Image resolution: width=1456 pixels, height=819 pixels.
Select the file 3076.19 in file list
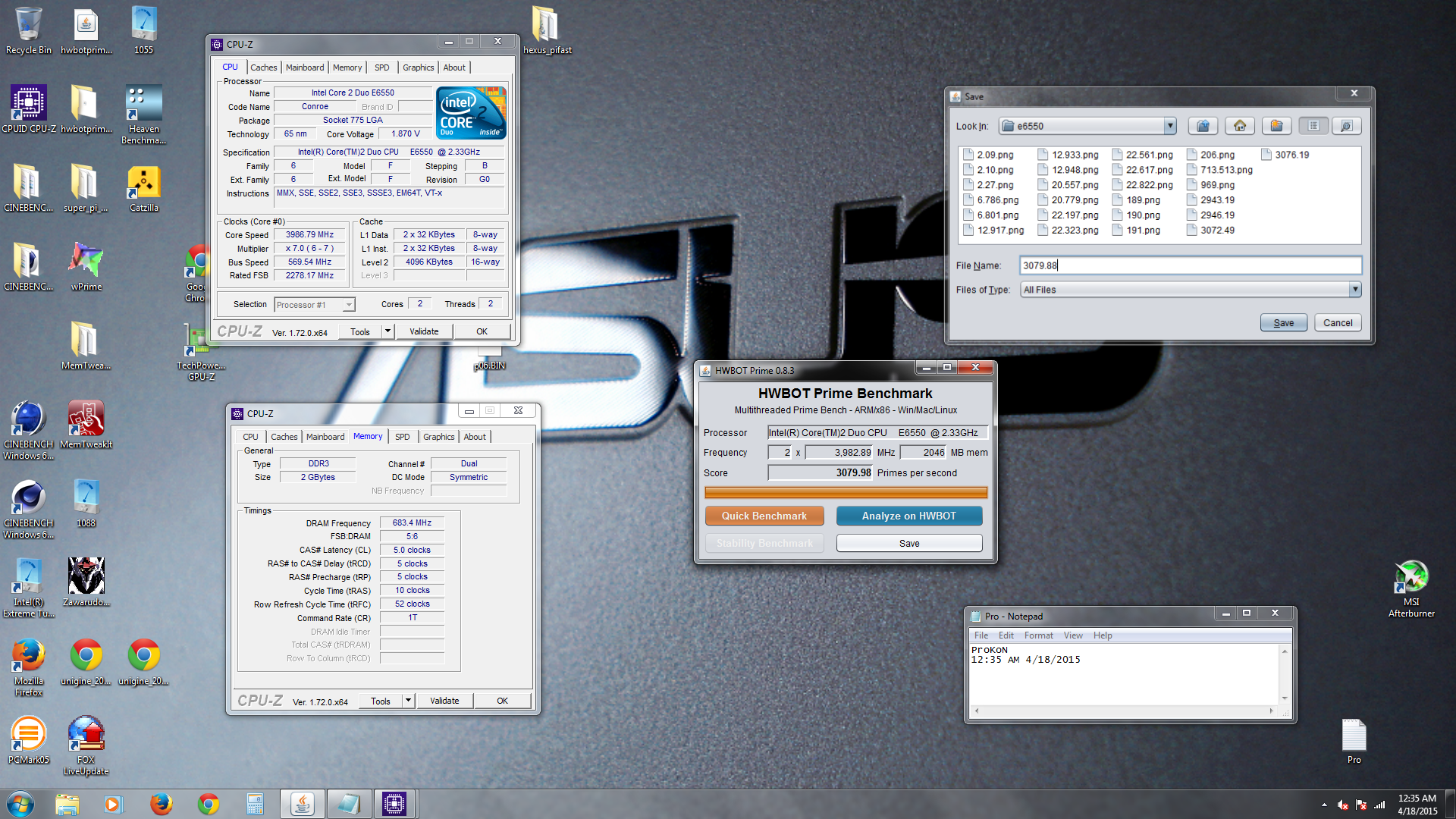1285,155
